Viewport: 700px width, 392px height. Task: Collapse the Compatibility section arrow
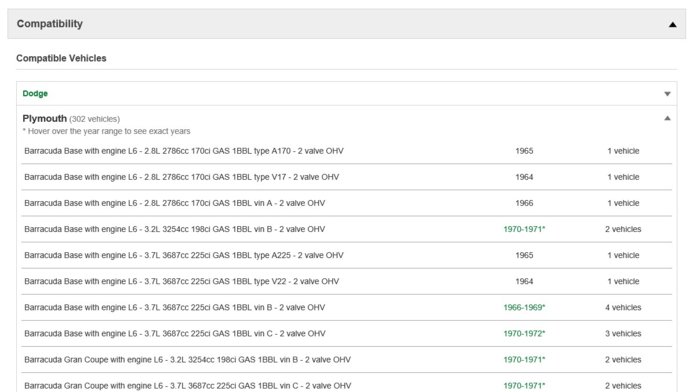[x=672, y=25]
